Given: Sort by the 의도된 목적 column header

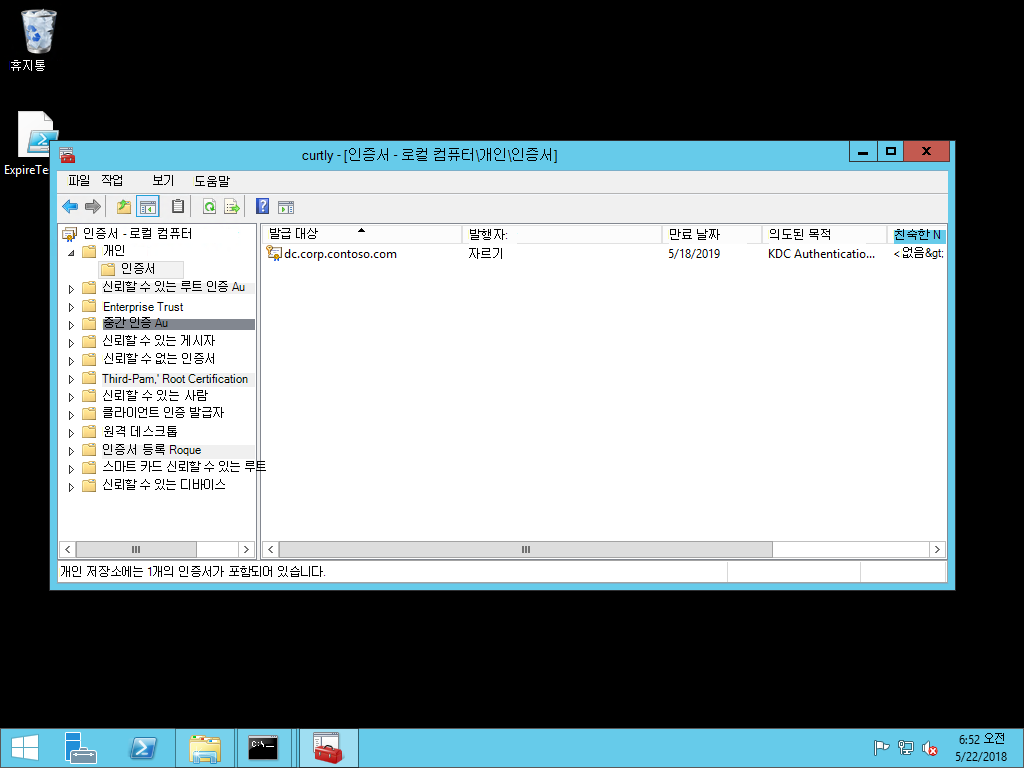Looking at the screenshot, I should (825, 234).
